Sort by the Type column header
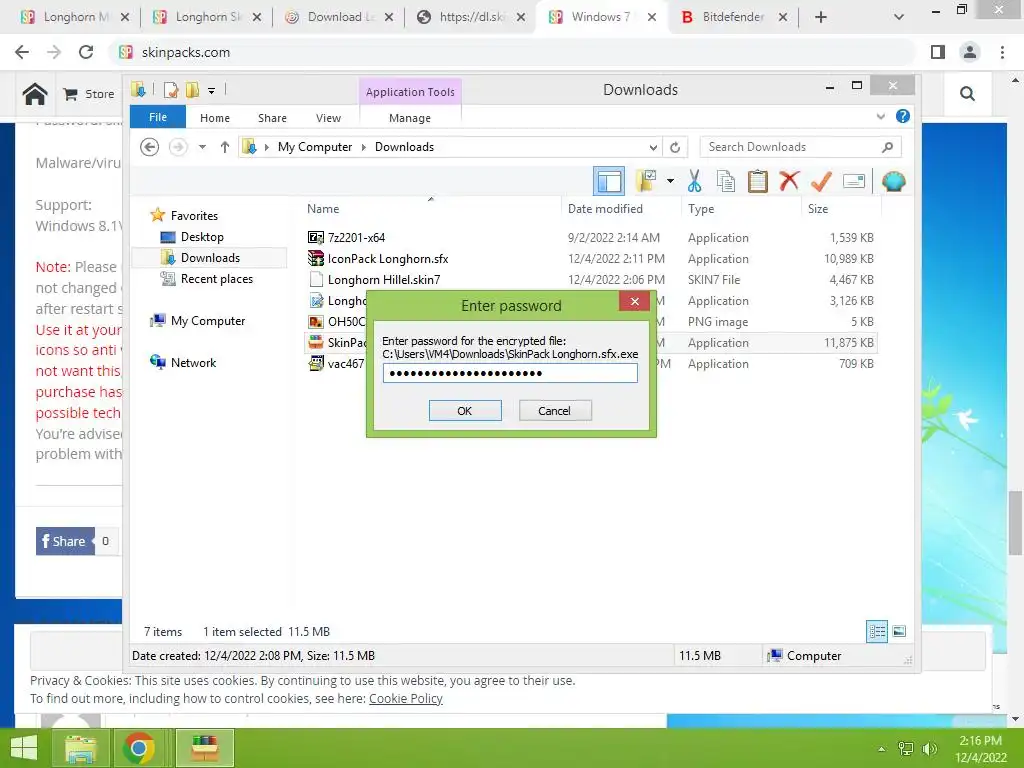 701,208
